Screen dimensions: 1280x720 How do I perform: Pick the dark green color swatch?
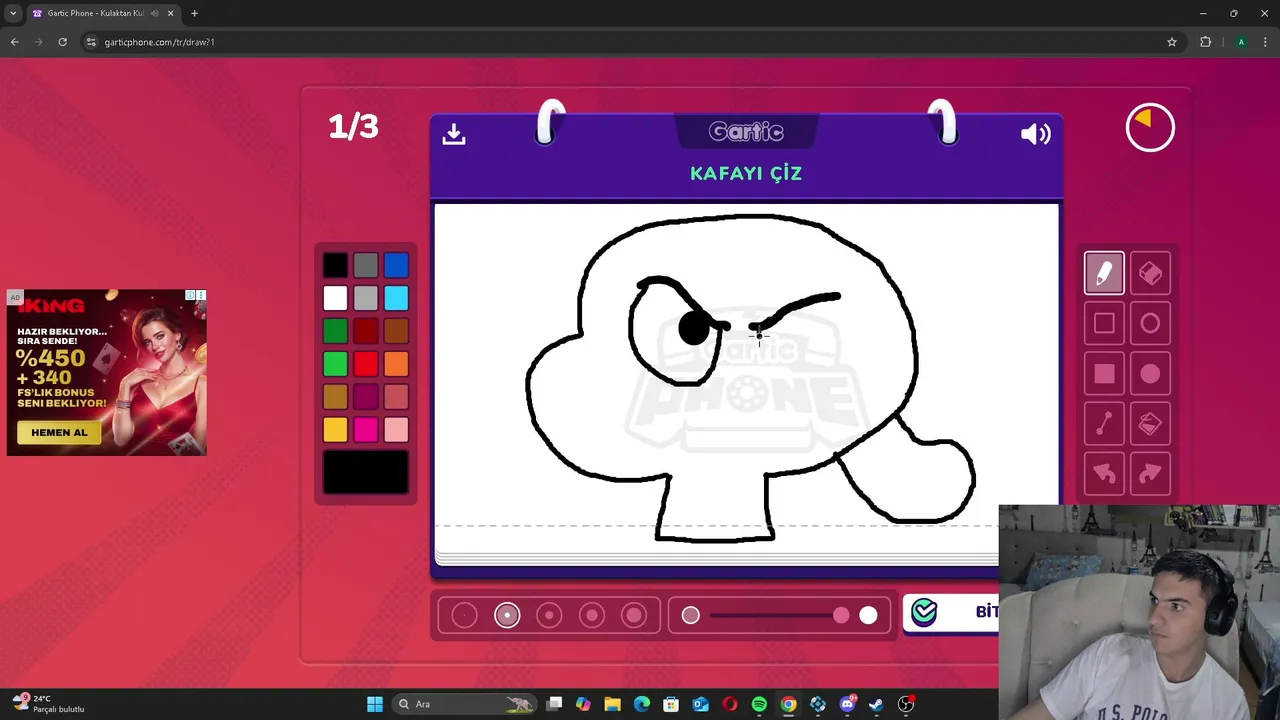pyautogui.click(x=335, y=331)
